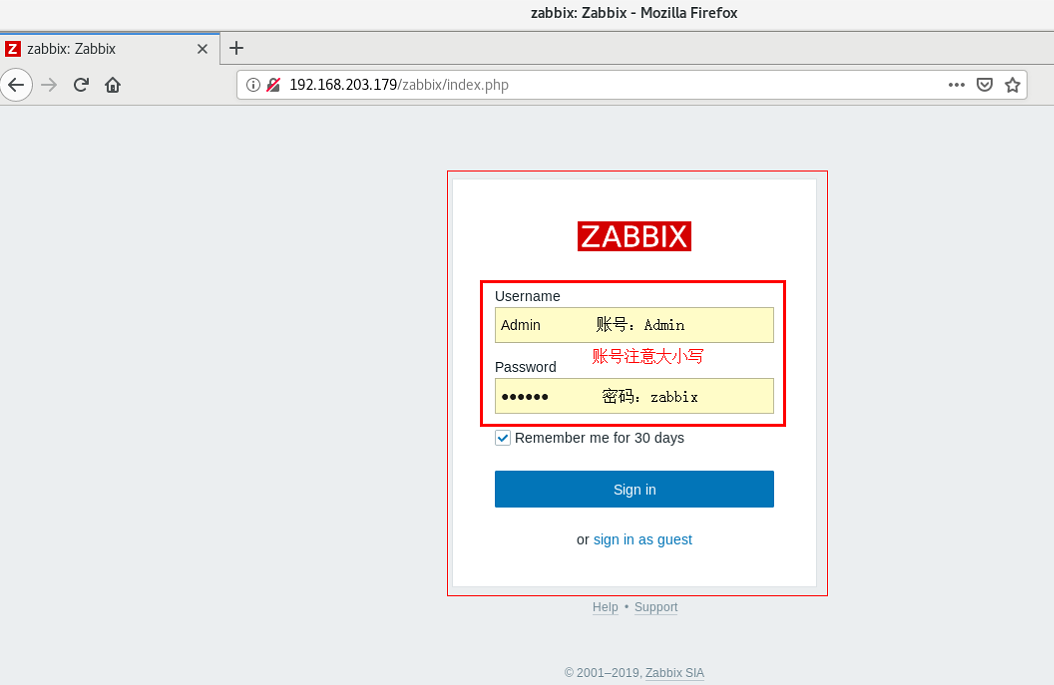The image size is (1054, 685).
Task: Open the Support link
Action: [x=656, y=607]
